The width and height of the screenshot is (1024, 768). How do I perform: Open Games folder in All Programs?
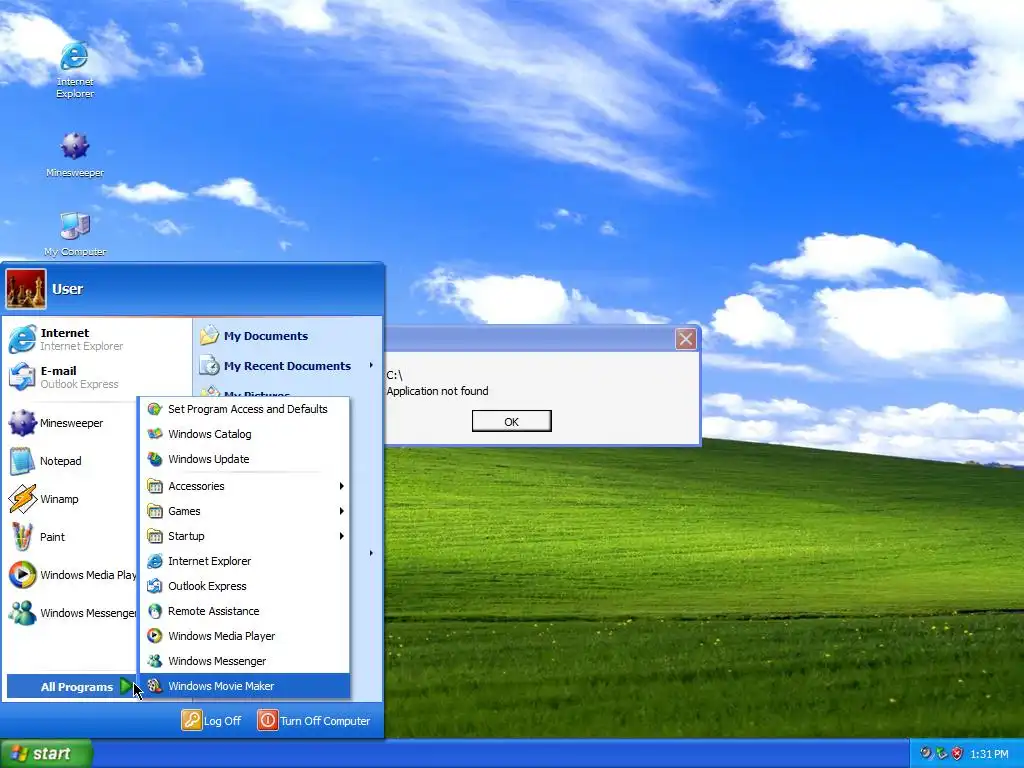tap(246, 511)
